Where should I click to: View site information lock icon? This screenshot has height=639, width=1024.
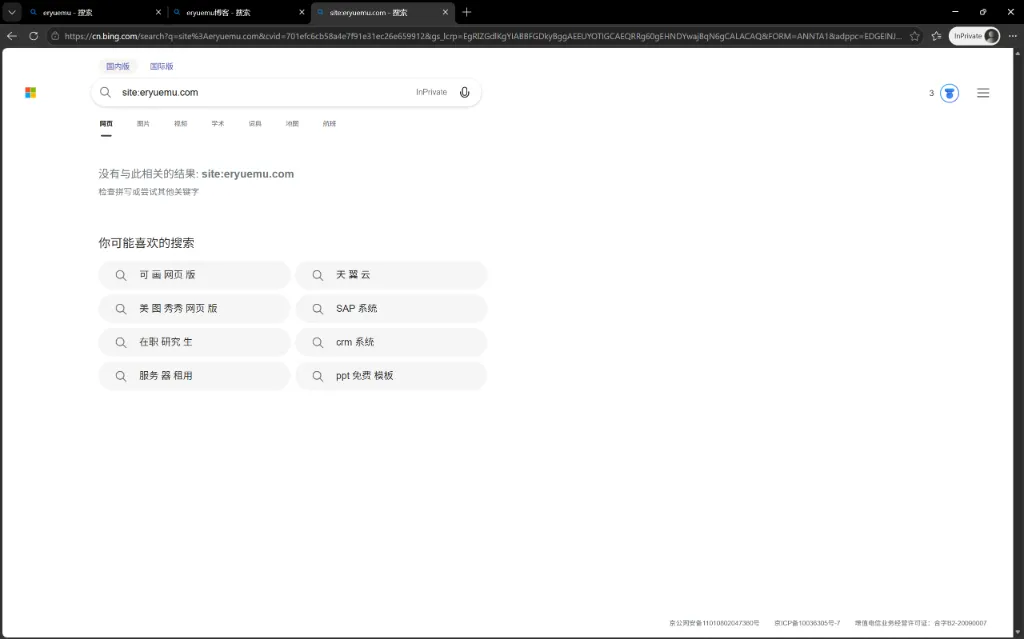(x=56, y=36)
